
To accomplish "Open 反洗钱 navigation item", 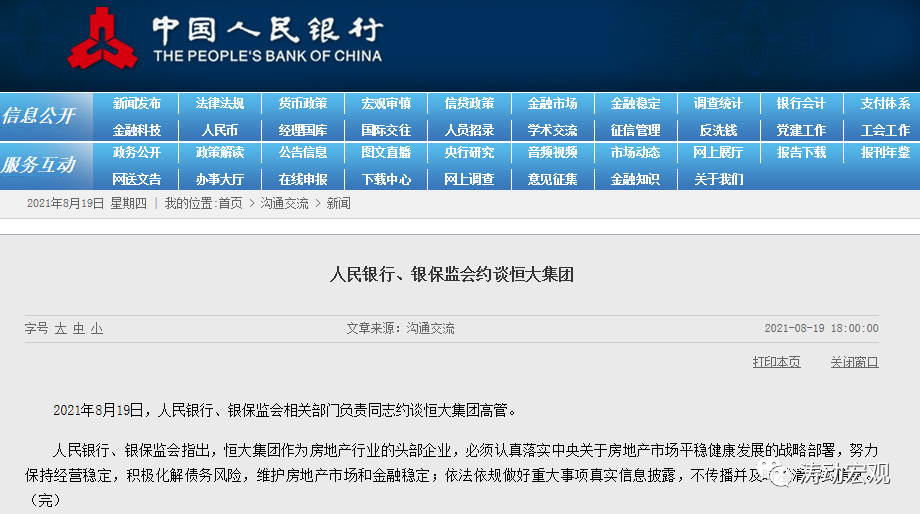I will point(718,130).
